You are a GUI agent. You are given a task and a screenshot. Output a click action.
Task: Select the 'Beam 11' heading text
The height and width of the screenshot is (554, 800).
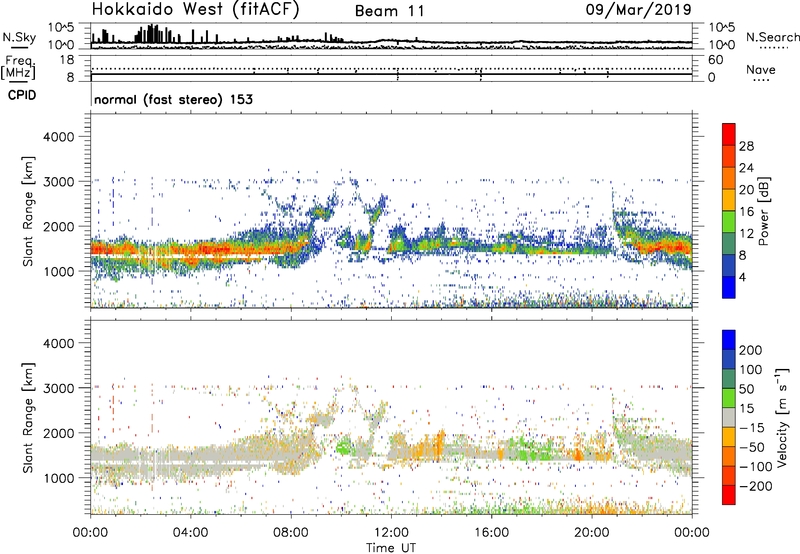click(x=389, y=11)
